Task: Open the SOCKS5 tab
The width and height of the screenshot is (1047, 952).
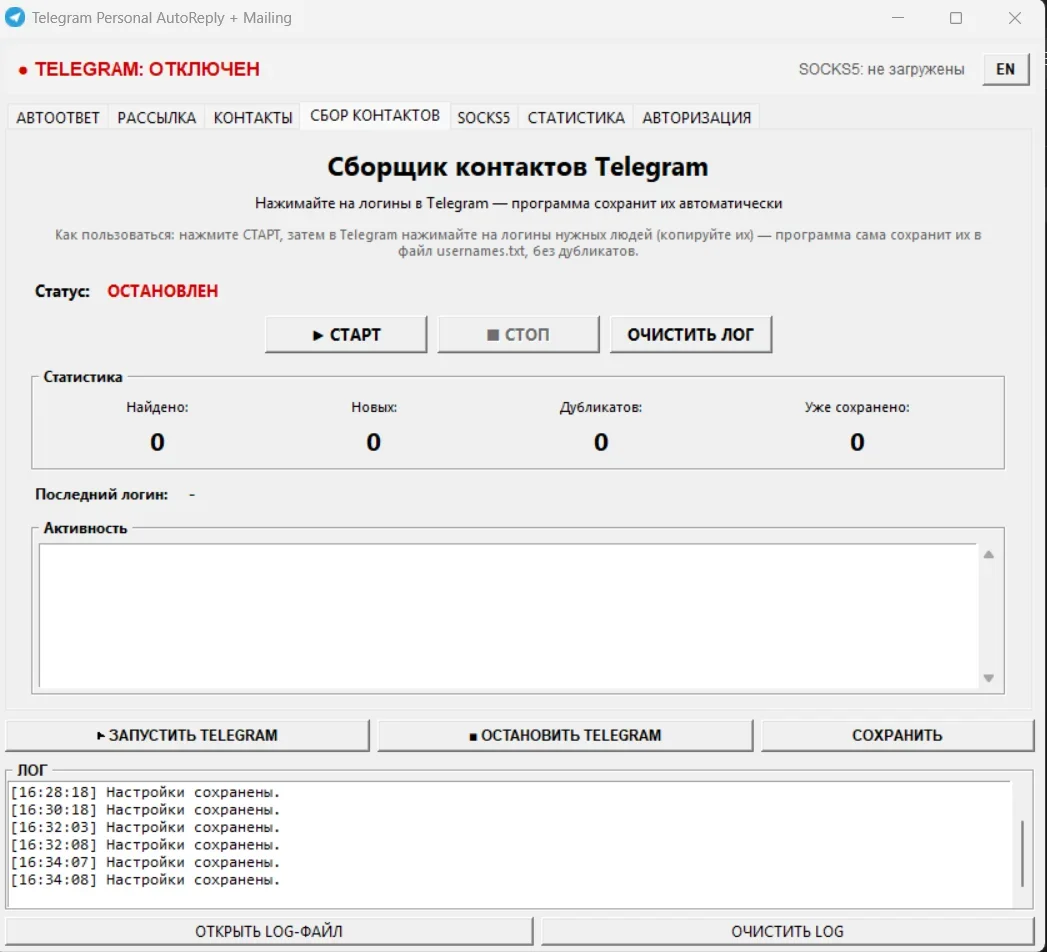Action: click(483, 117)
